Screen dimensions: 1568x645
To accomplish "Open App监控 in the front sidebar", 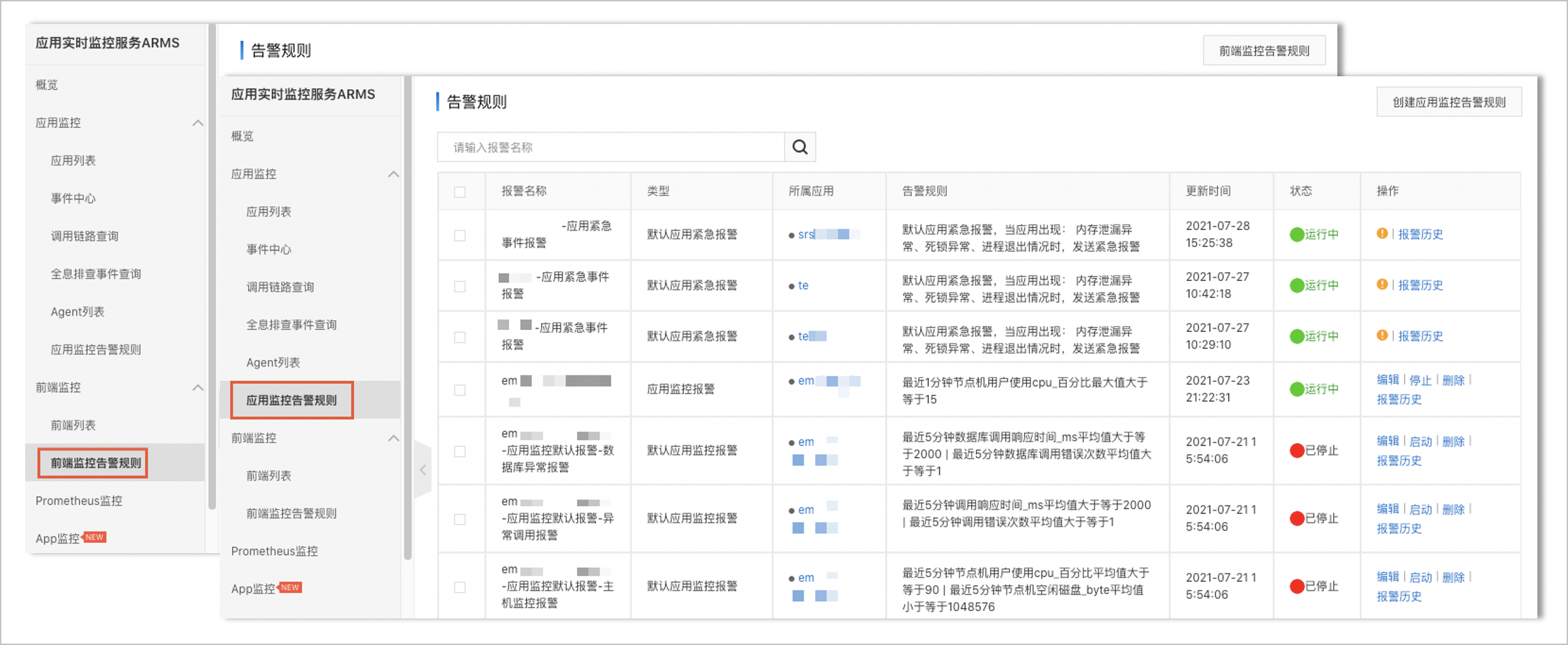I will 253,589.
